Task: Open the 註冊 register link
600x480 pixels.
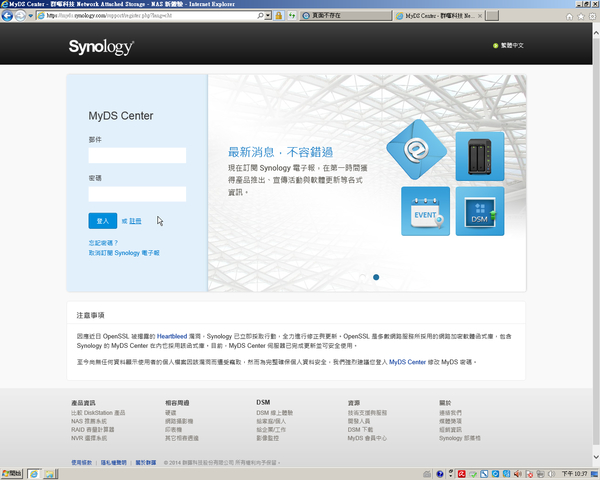Action: (135, 221)
